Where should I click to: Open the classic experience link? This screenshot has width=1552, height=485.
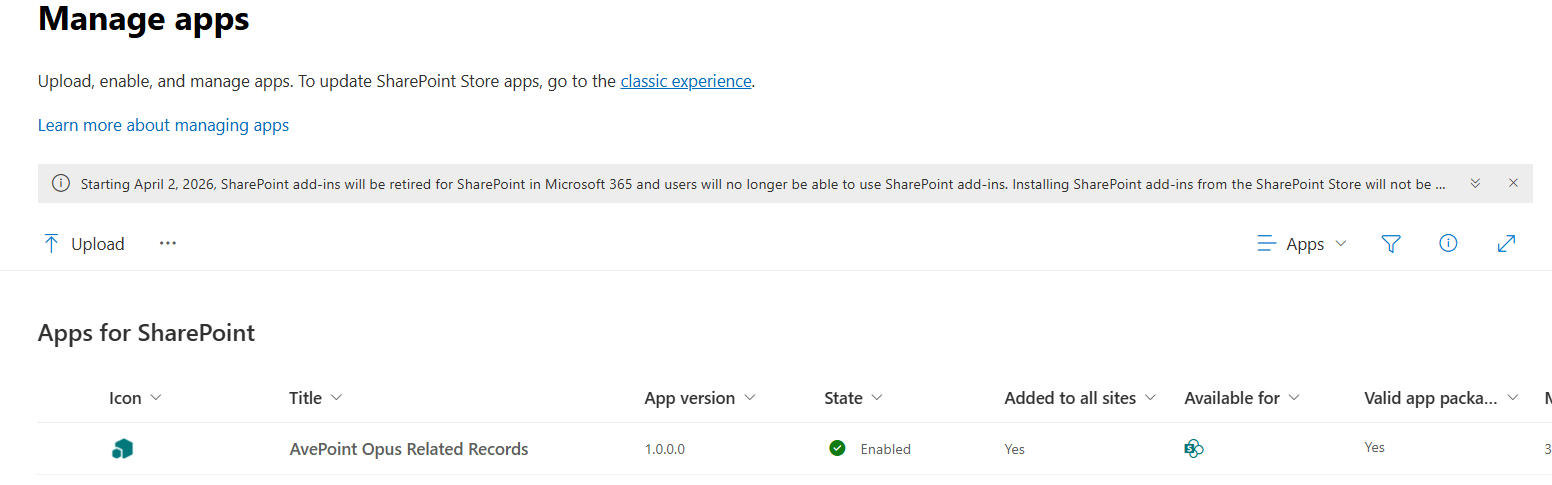pos(686,81)
